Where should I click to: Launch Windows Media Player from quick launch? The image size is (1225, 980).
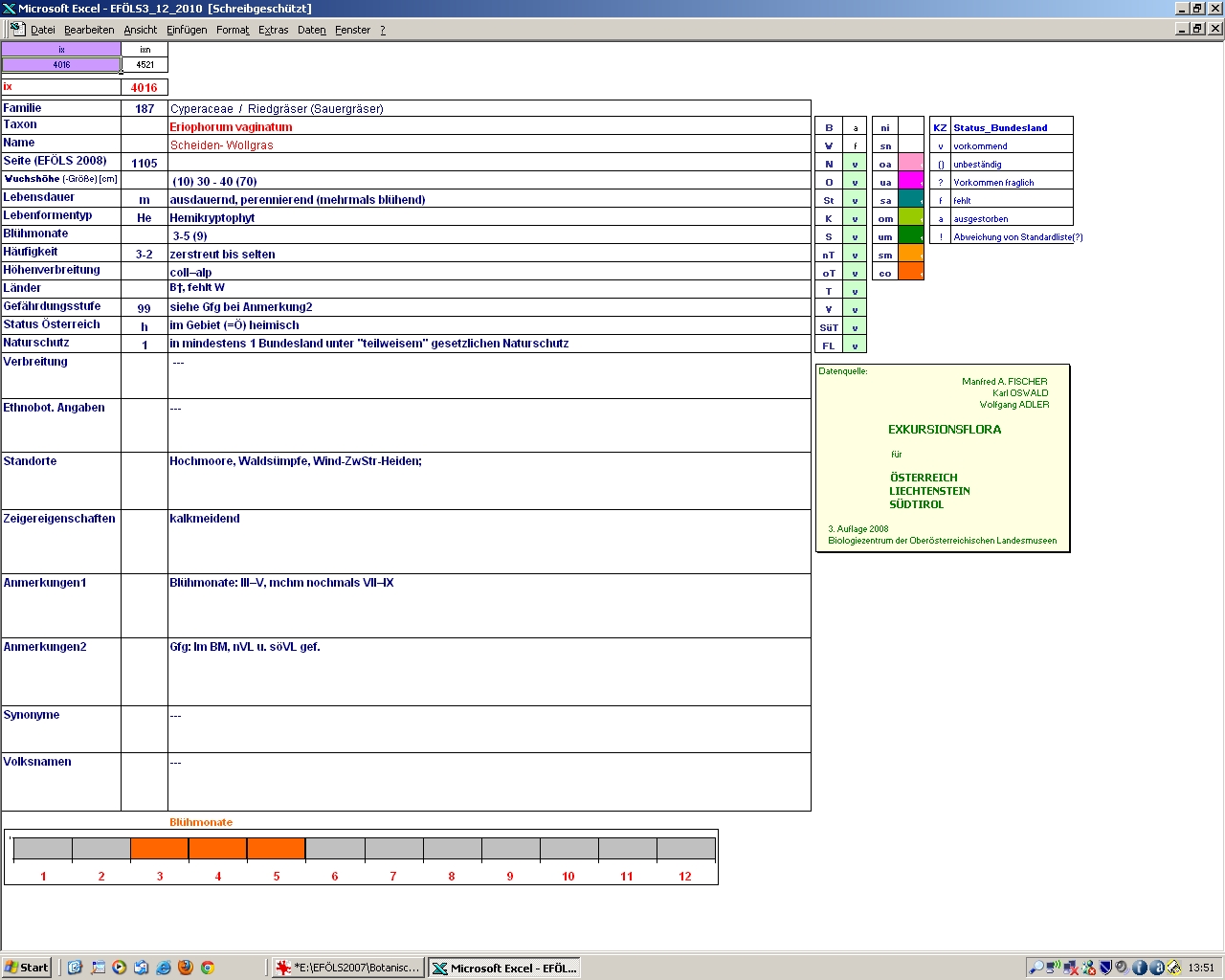point(120,968)
